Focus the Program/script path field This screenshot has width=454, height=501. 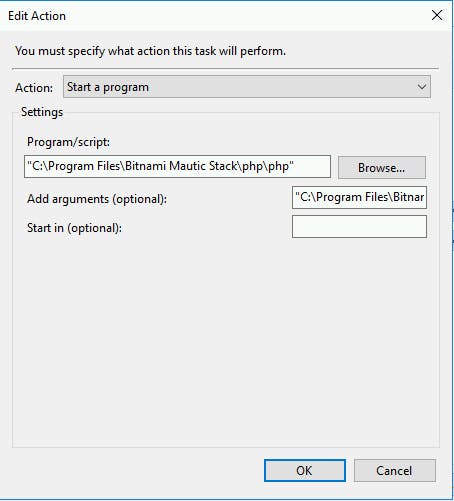177,166
